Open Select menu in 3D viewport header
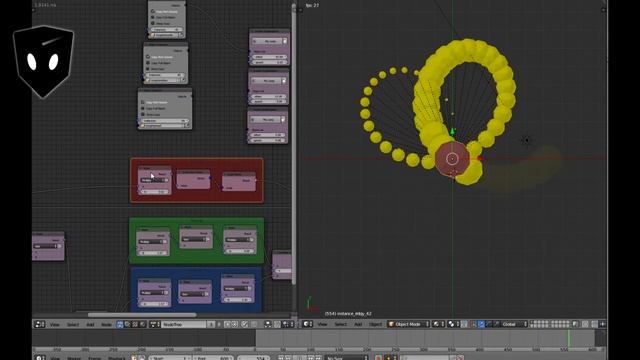The image size is (640, 360). [x=341, y=324]
